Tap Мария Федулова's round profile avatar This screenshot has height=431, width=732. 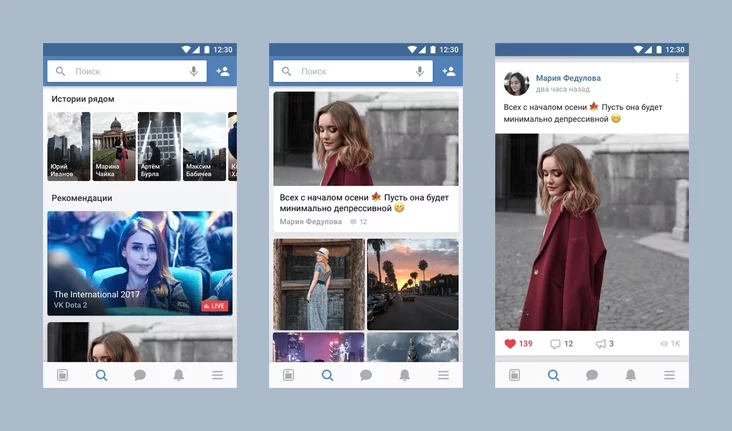[516, 83]
